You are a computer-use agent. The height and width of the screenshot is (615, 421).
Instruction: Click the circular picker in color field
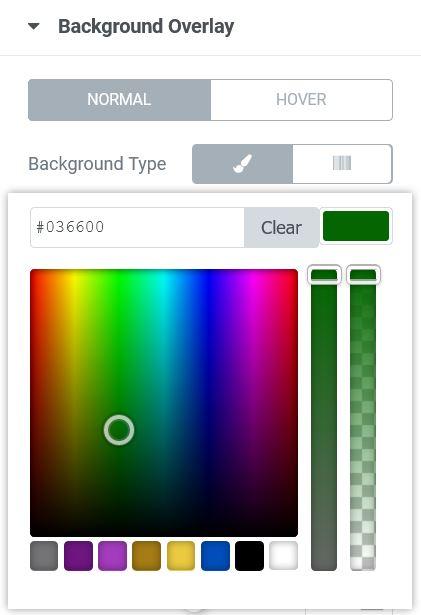click(119, 430)
